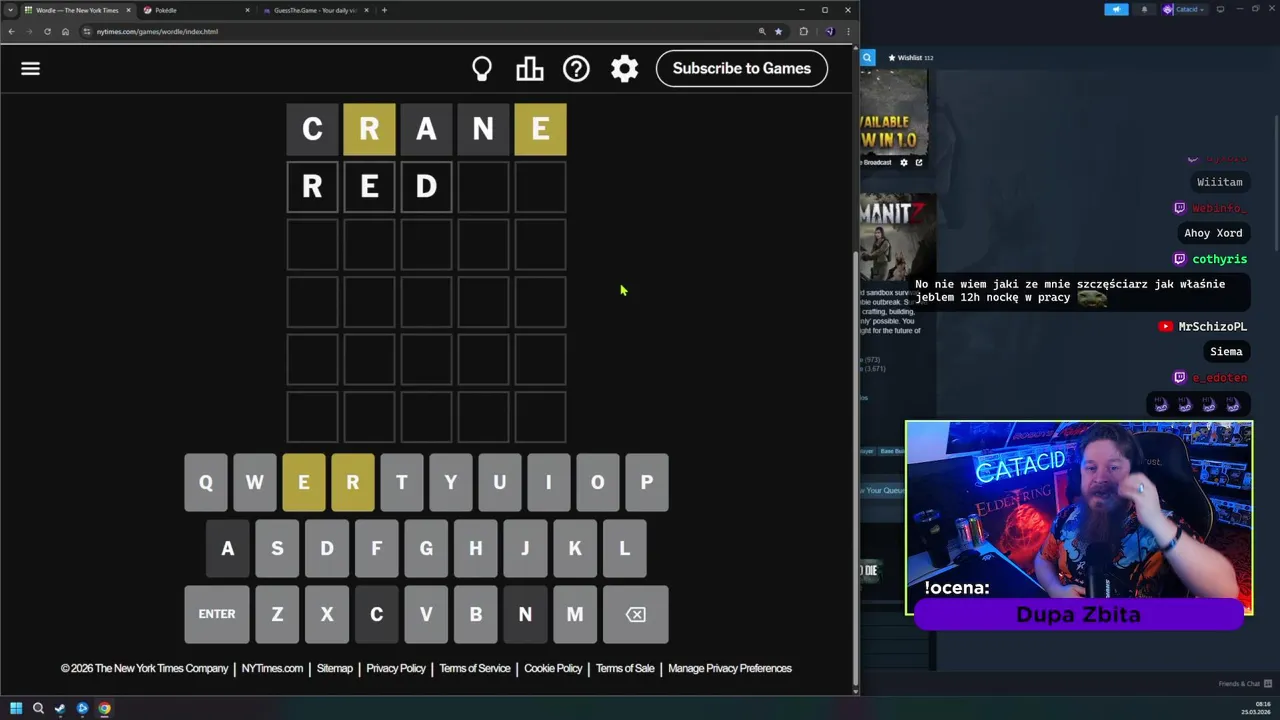Image resolution: width=1280 pixels, height=720 pixels.
Task: Open Chrome three-dot menu
Action: (x=848, y=31)
